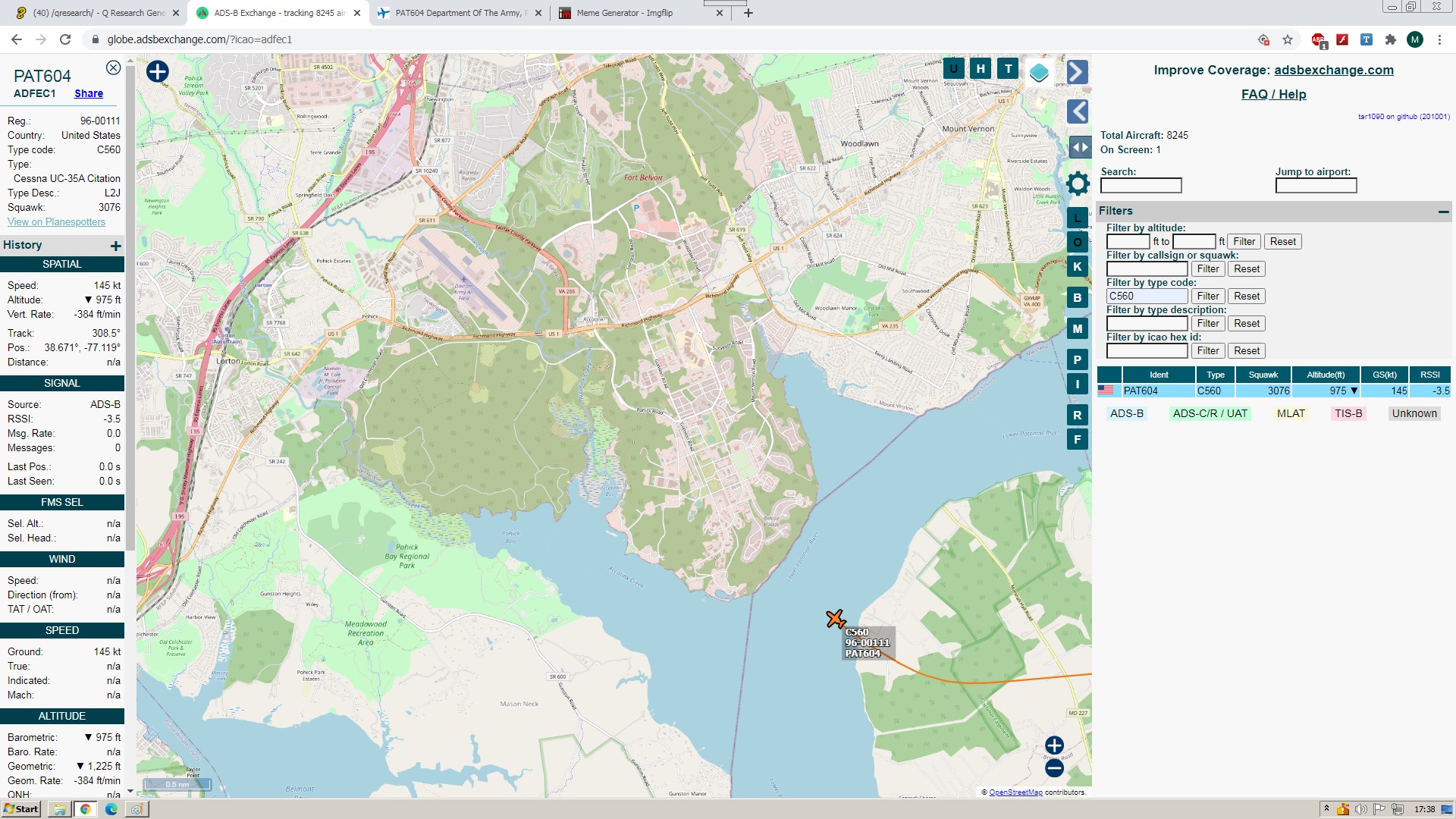Open adsbexchange.com coverage link
This screenshot has height=819, width=1456.
[x=1334, y=70]
